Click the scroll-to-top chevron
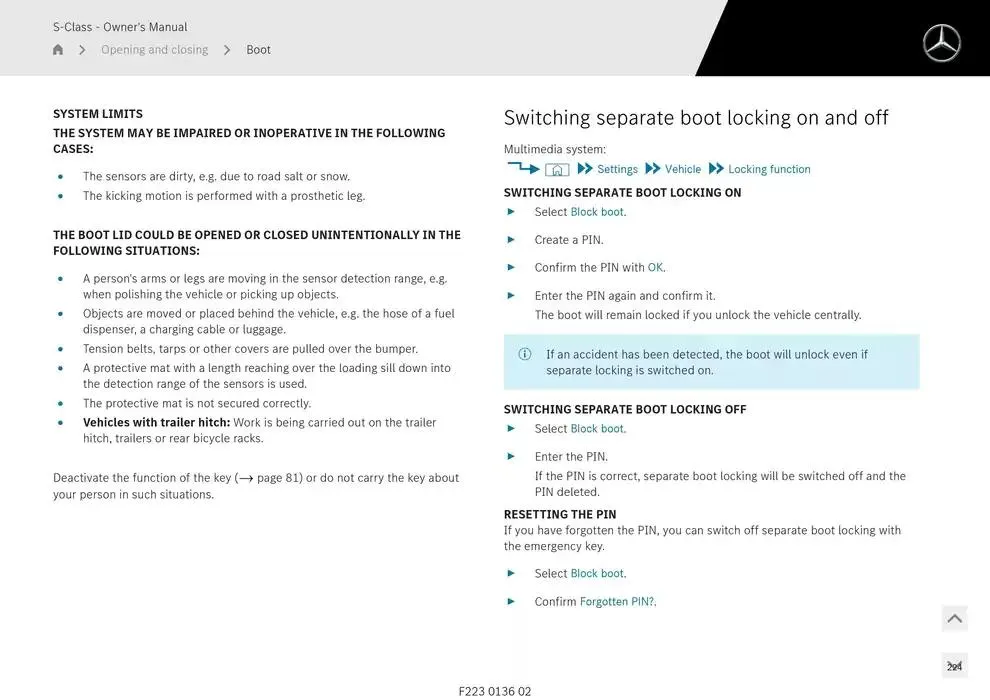Viewport: 990px width, 700px height. 953,618
